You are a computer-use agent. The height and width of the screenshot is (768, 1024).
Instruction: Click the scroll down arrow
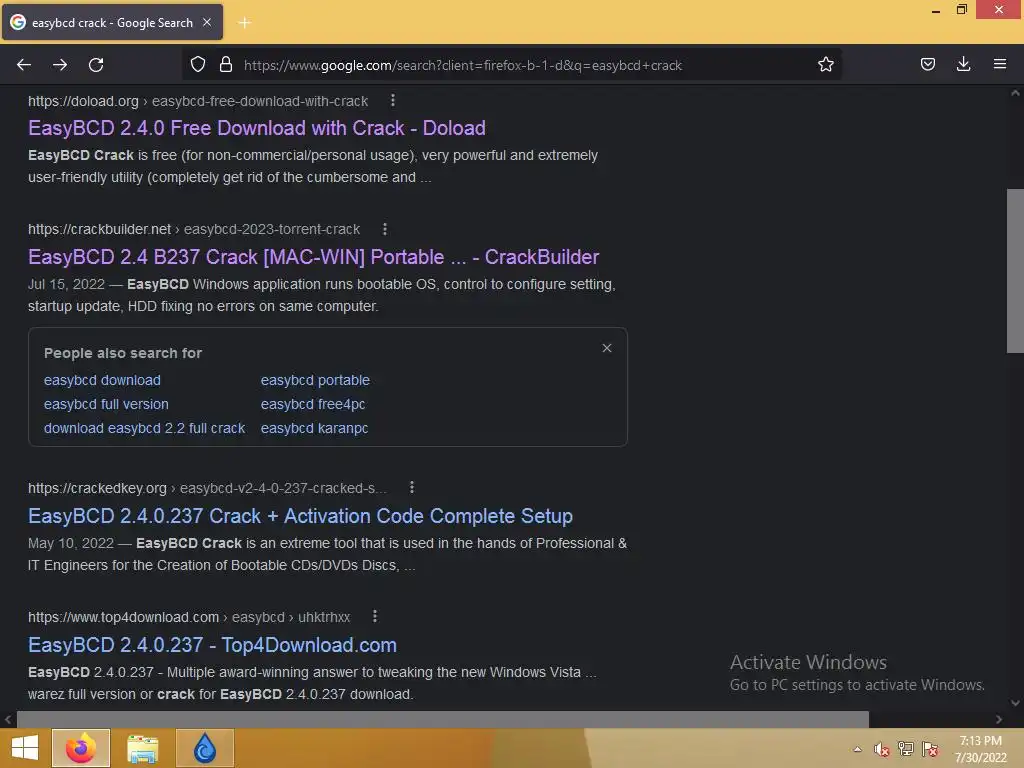point(1015,703)
